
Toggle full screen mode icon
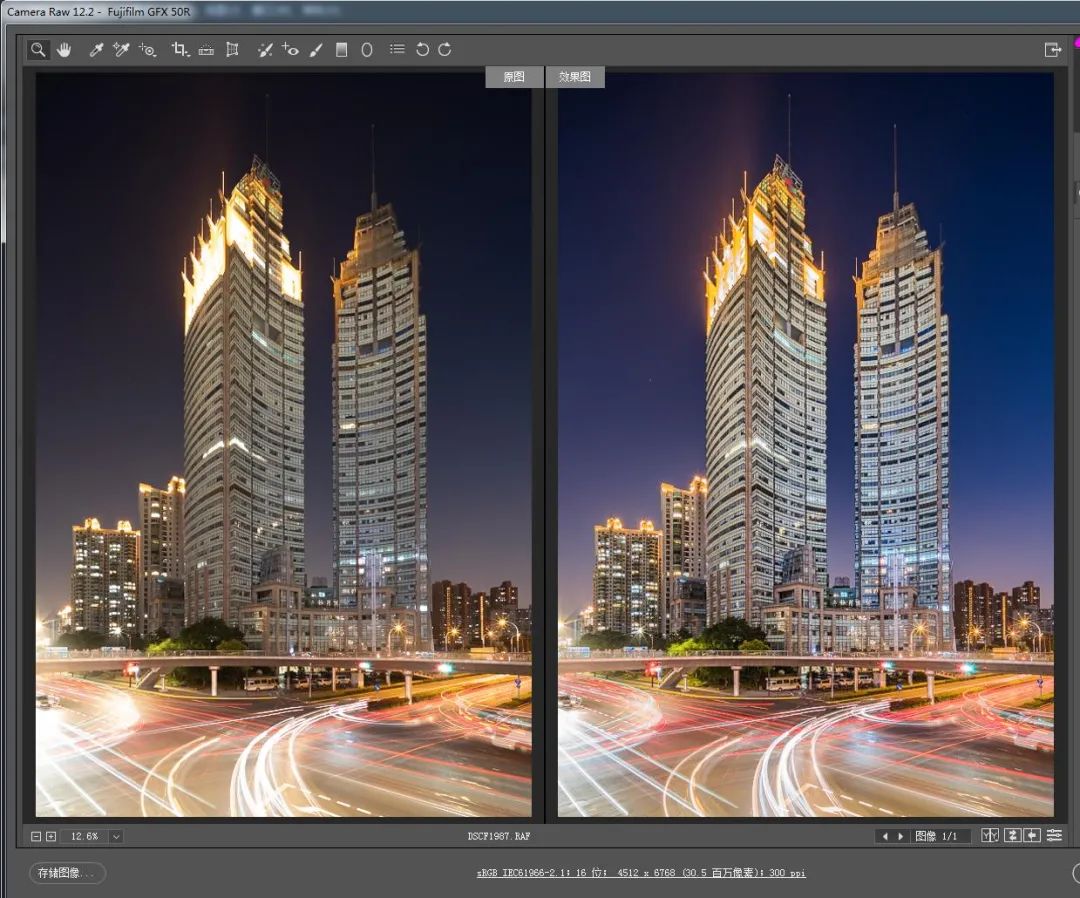(1052, 49)
